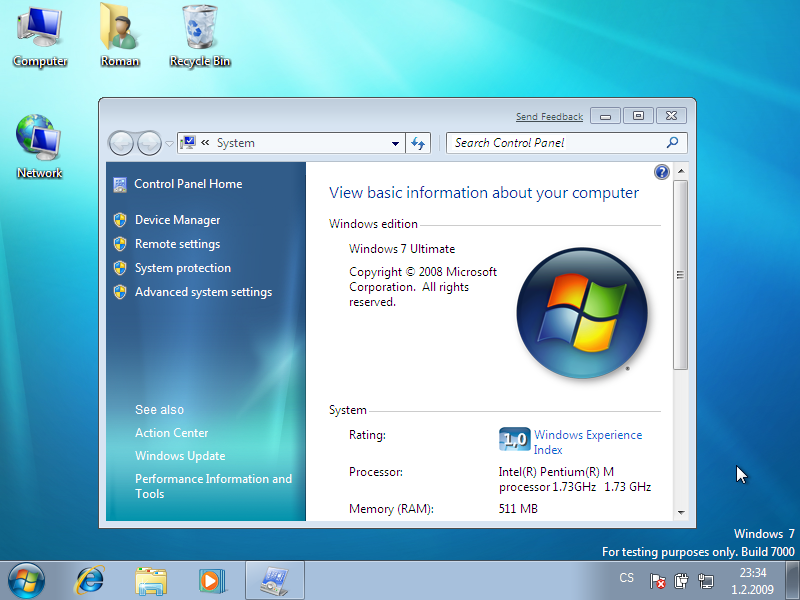Screen dimensions: 800x600
Task: Click the CS language indicator
Action: pyautogui.click(x=627, y=578)
